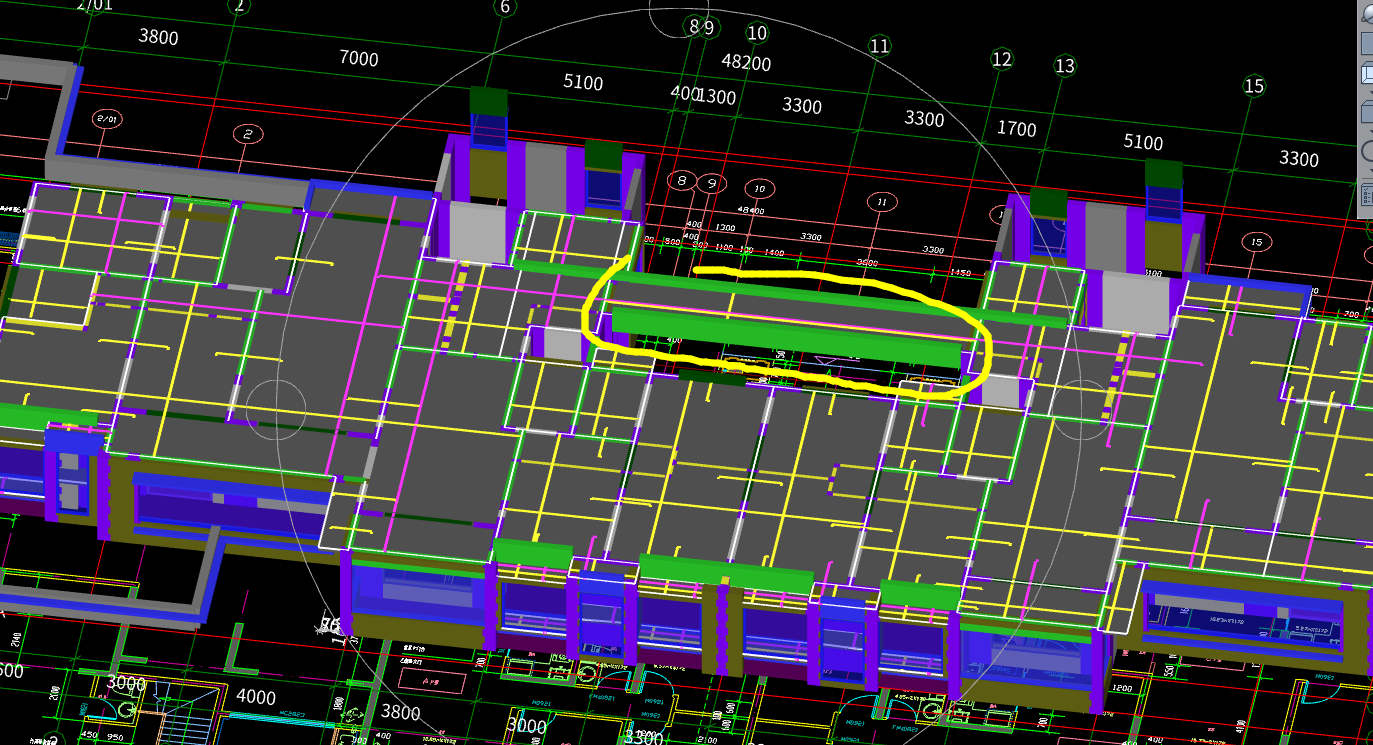This screenshot has height=745, width=1373.
Task: Select red axis bubble 15
Action: click(x=1256, y=242)
